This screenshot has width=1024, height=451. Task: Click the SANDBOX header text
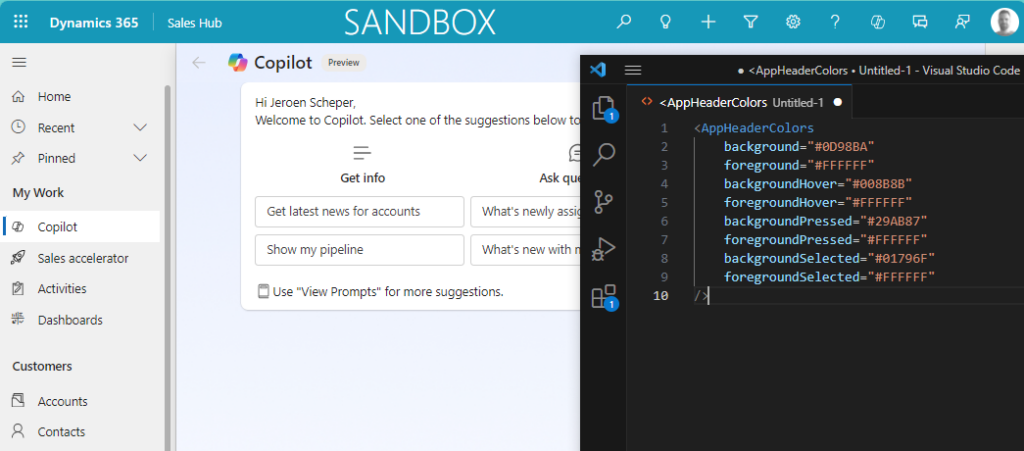(x=421, y=23)
